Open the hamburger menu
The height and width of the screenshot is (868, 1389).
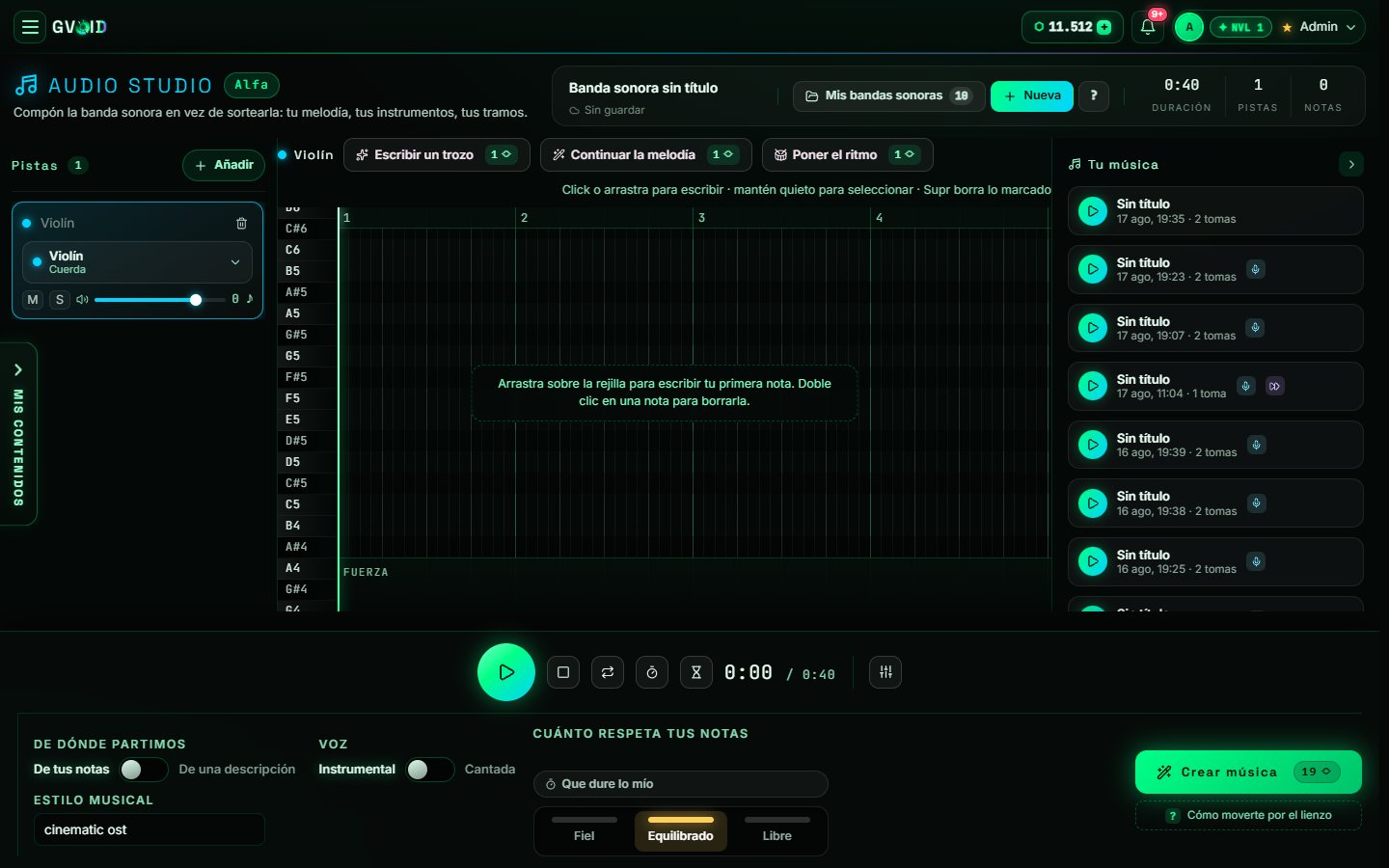pyautogui.click(x=30, y=27)
